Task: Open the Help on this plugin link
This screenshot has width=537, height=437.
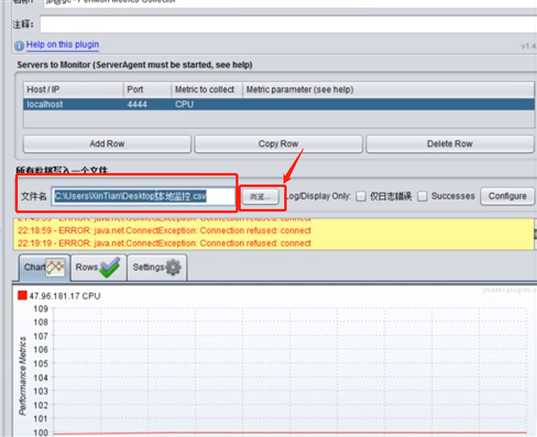Action: coord(63,45)
